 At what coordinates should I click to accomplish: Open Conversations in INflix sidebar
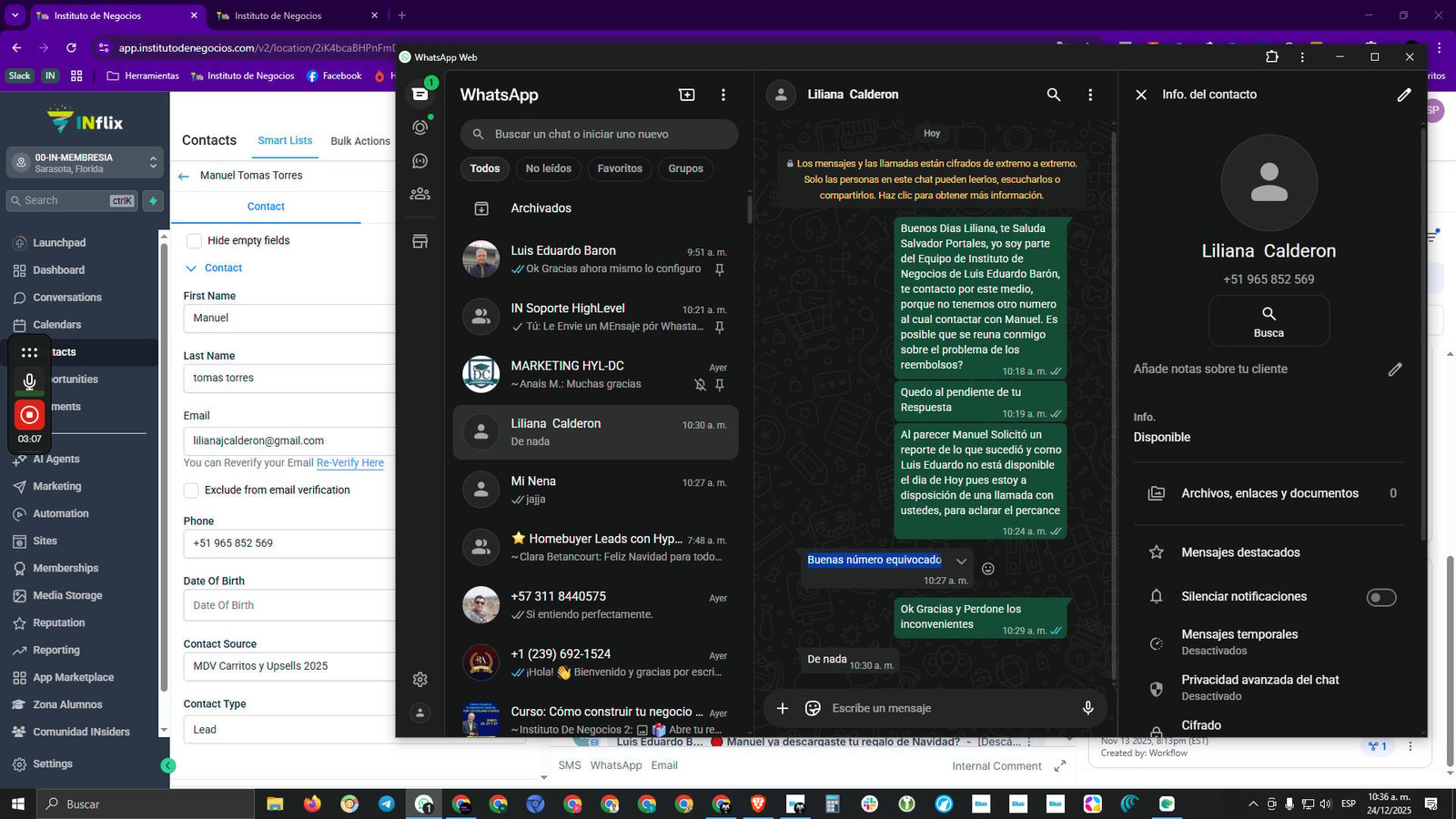tap(67, 298)
